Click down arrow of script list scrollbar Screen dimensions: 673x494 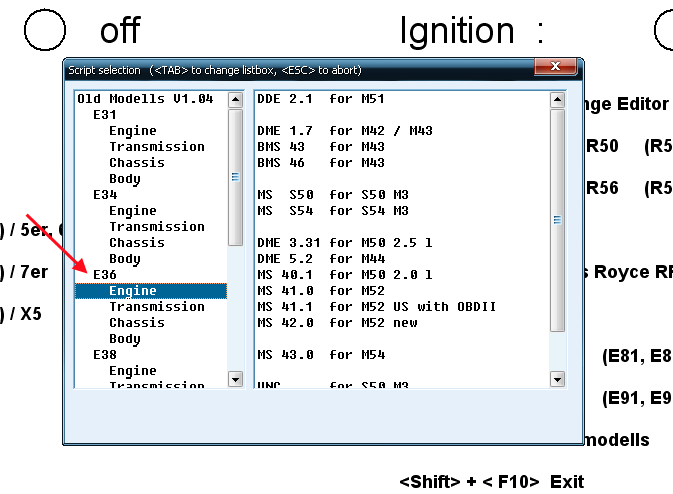[x=557, y=379]
